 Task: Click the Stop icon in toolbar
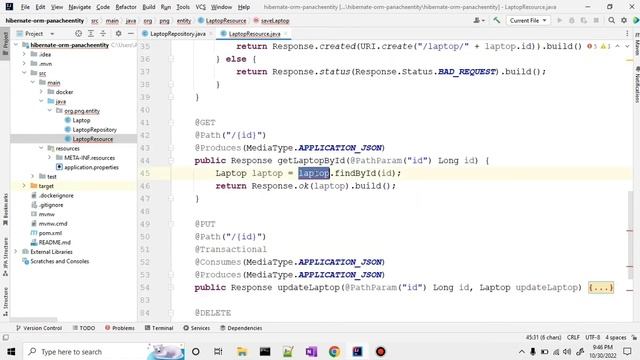coord(596,20)
